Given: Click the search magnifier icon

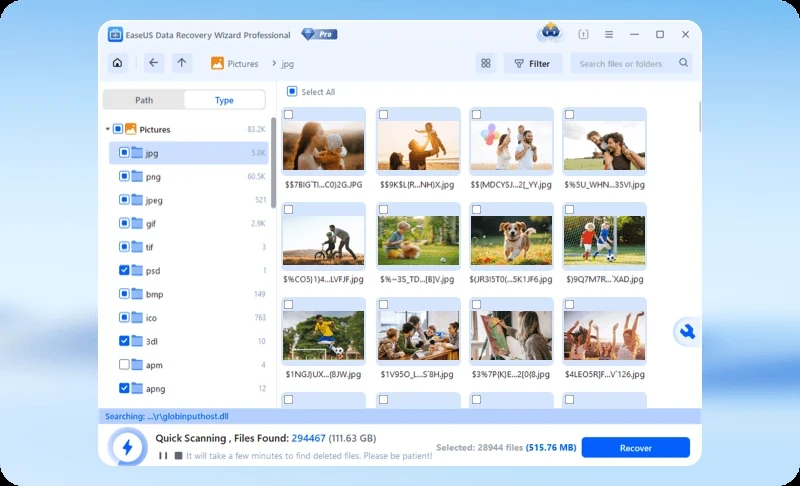Looking at the screenshot, I should click(x=683, y=63).
